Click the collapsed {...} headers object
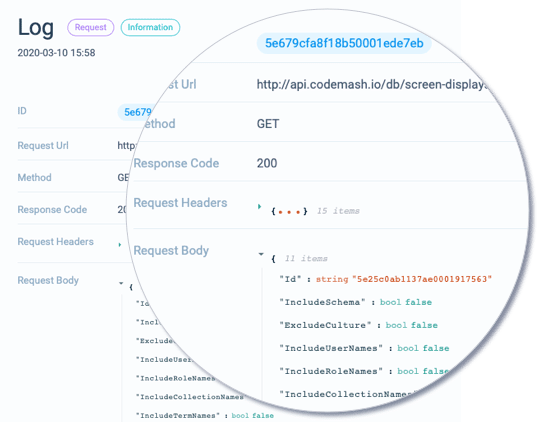The image size is (537, 422). click(x=289, y=211)
